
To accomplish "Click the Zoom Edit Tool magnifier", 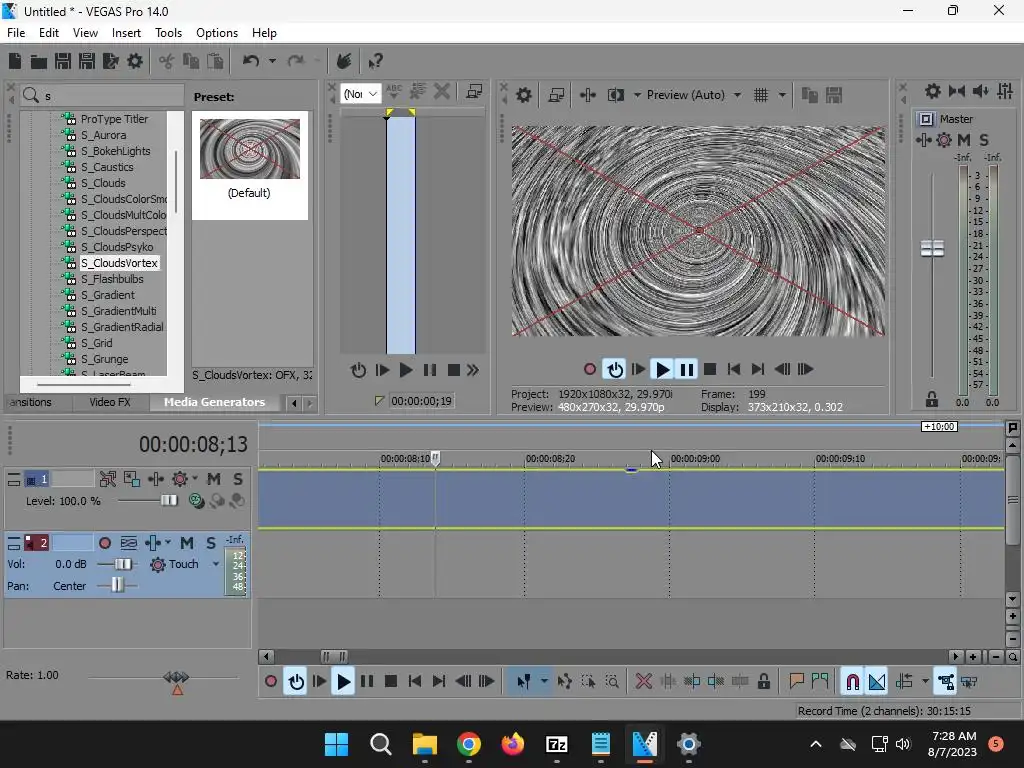I will click(612, 682).
